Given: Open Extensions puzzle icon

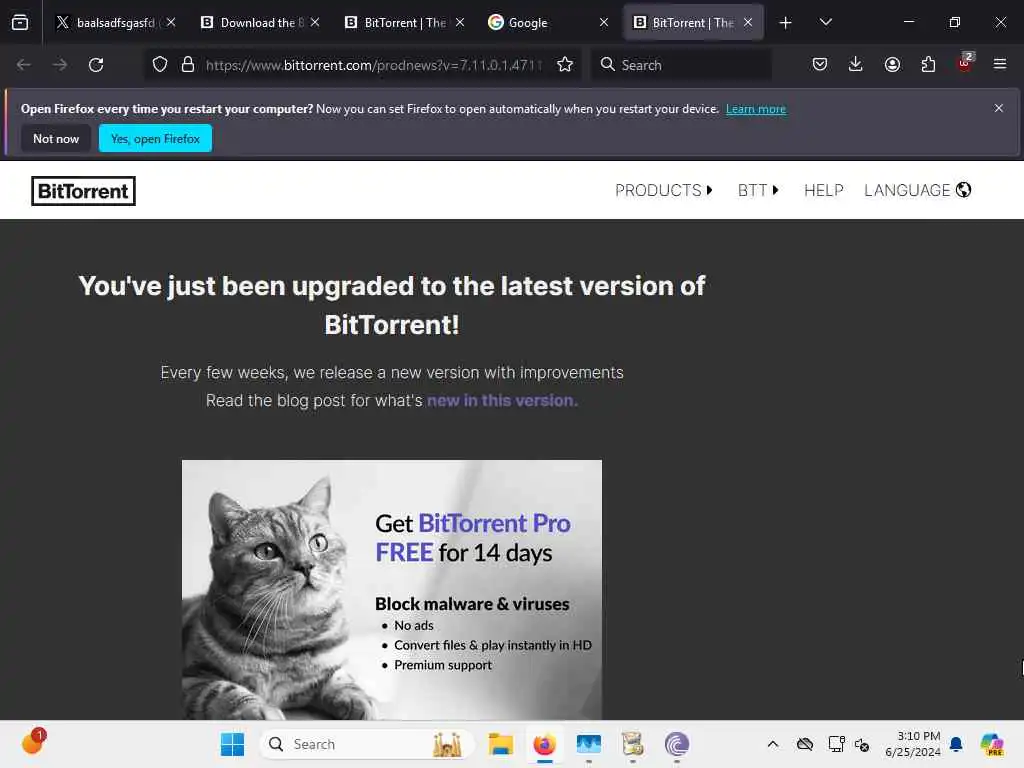Looking at the screenshot, I should tap(928, 64).
